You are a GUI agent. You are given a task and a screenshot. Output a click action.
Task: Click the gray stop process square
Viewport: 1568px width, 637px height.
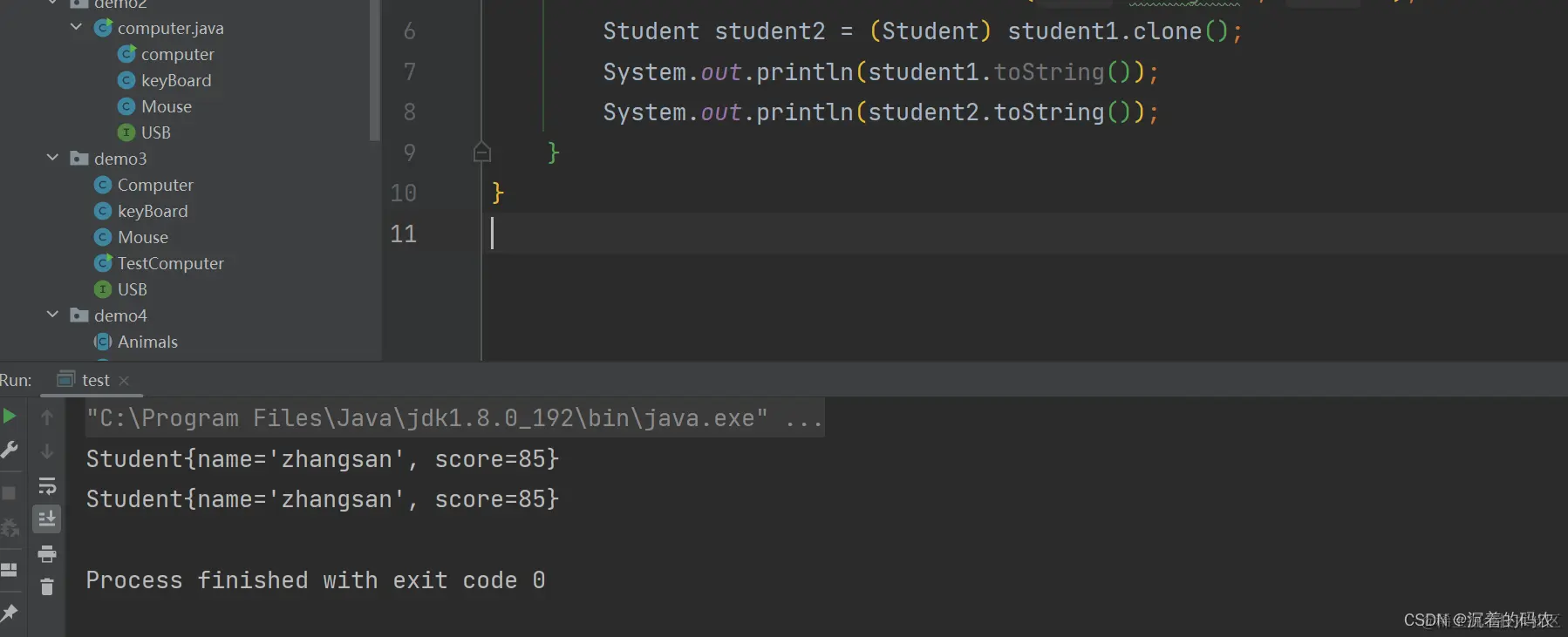(x=9, y=492)
